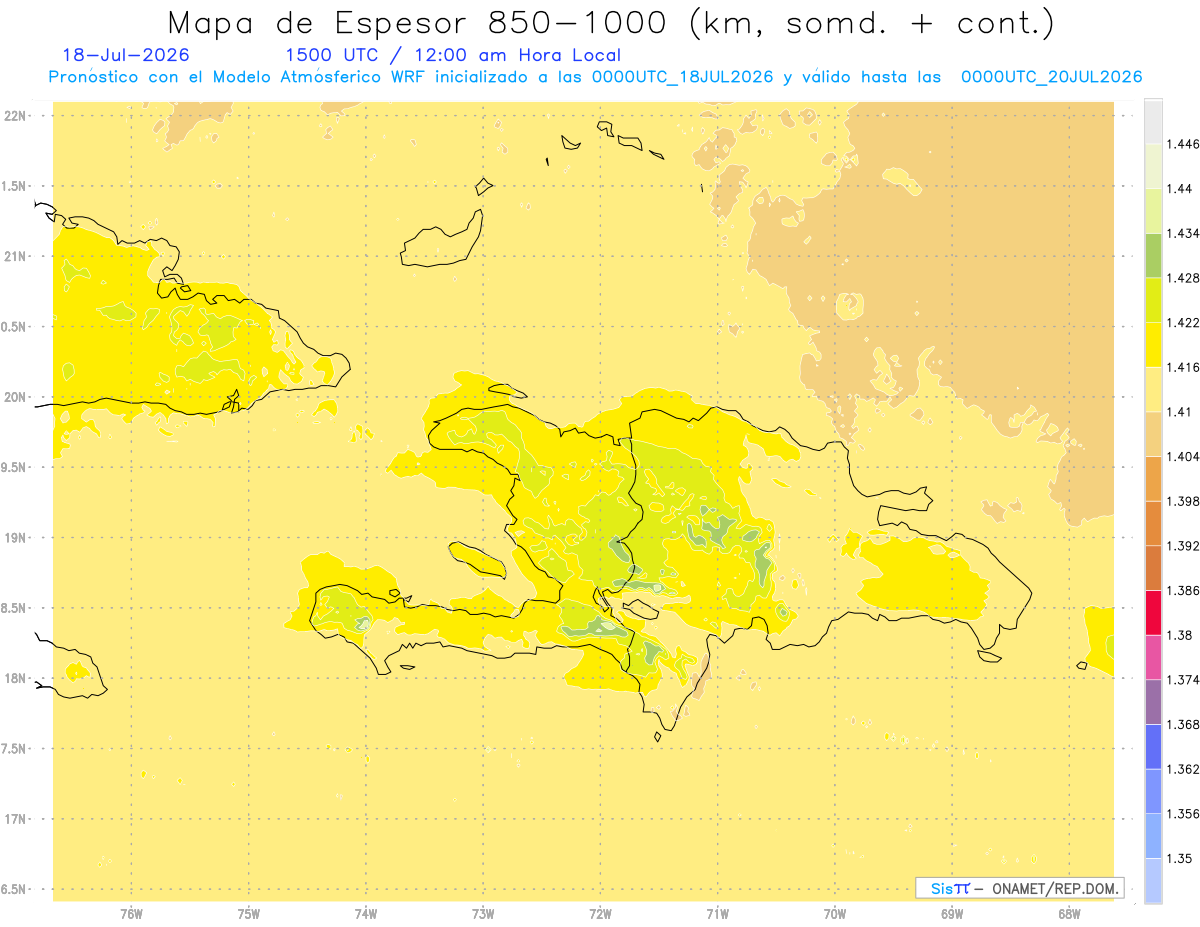Click the legend value '1.386'
The height and width of the screenshot is (927, 1200).
pos(1183,590)
